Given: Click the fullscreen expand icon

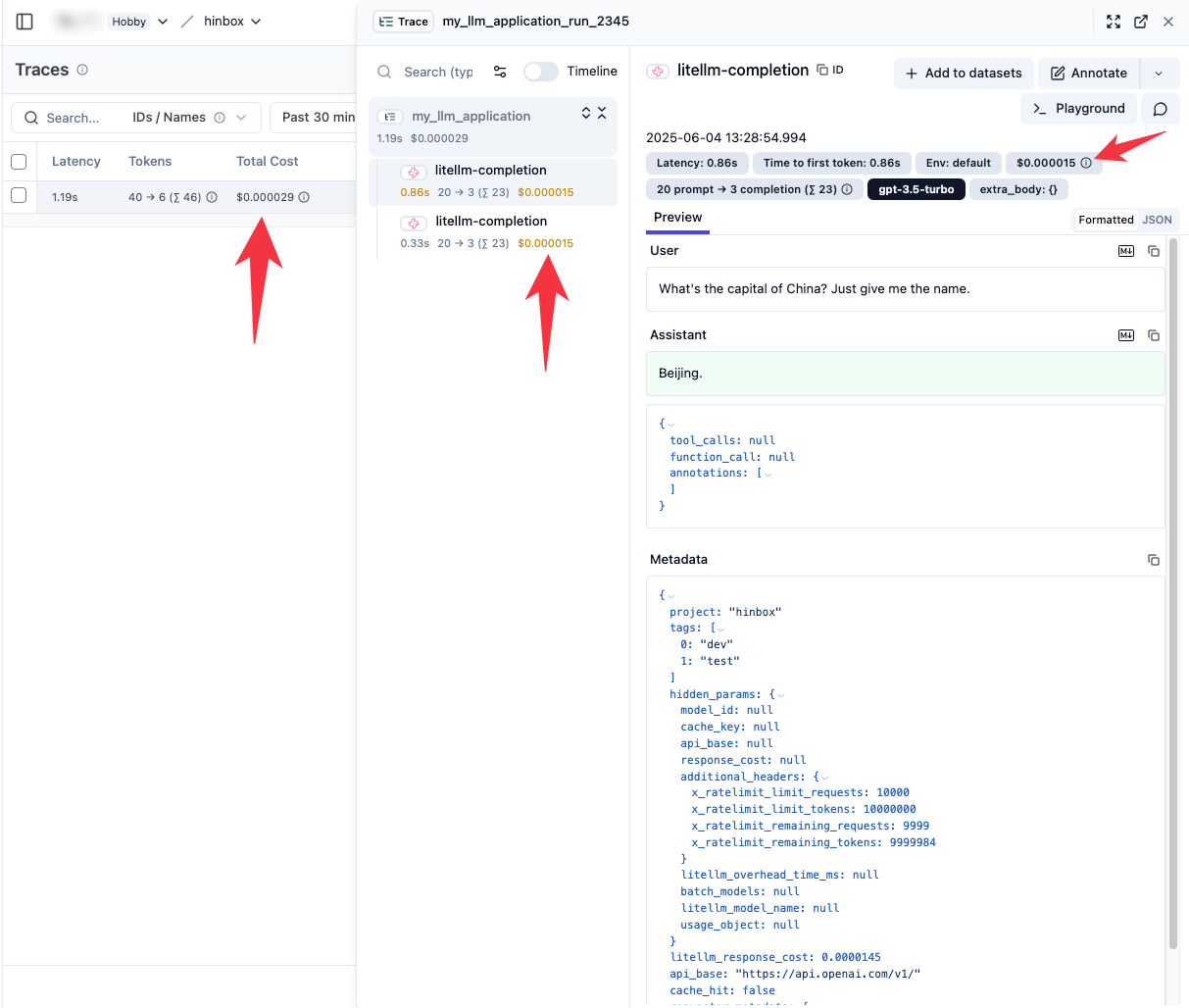Looking at the screenshot, I should [1114, 22].
